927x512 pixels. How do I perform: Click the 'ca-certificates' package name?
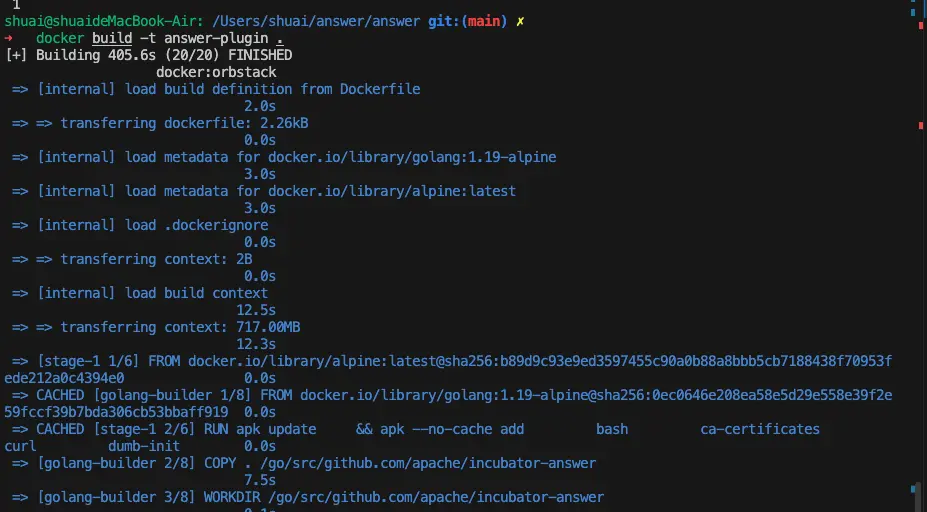pos(760,429)
